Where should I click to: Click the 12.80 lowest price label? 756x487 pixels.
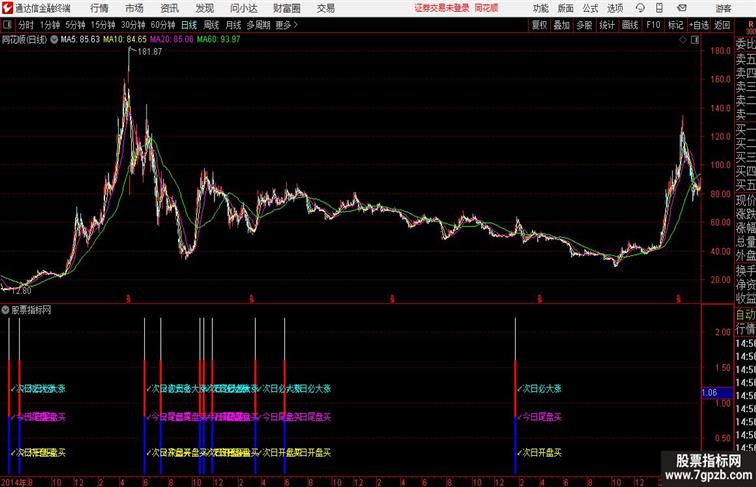(x=21, y=291)
